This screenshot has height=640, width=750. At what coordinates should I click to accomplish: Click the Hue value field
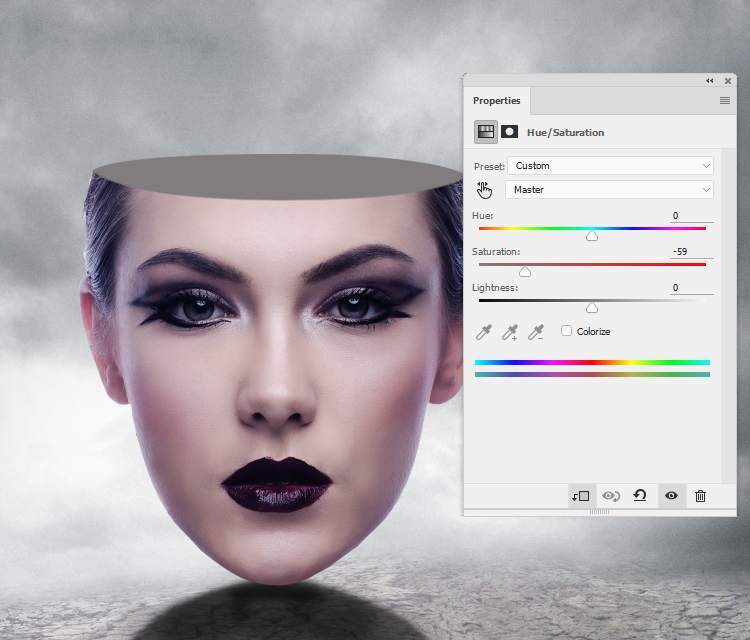(692, 216)
